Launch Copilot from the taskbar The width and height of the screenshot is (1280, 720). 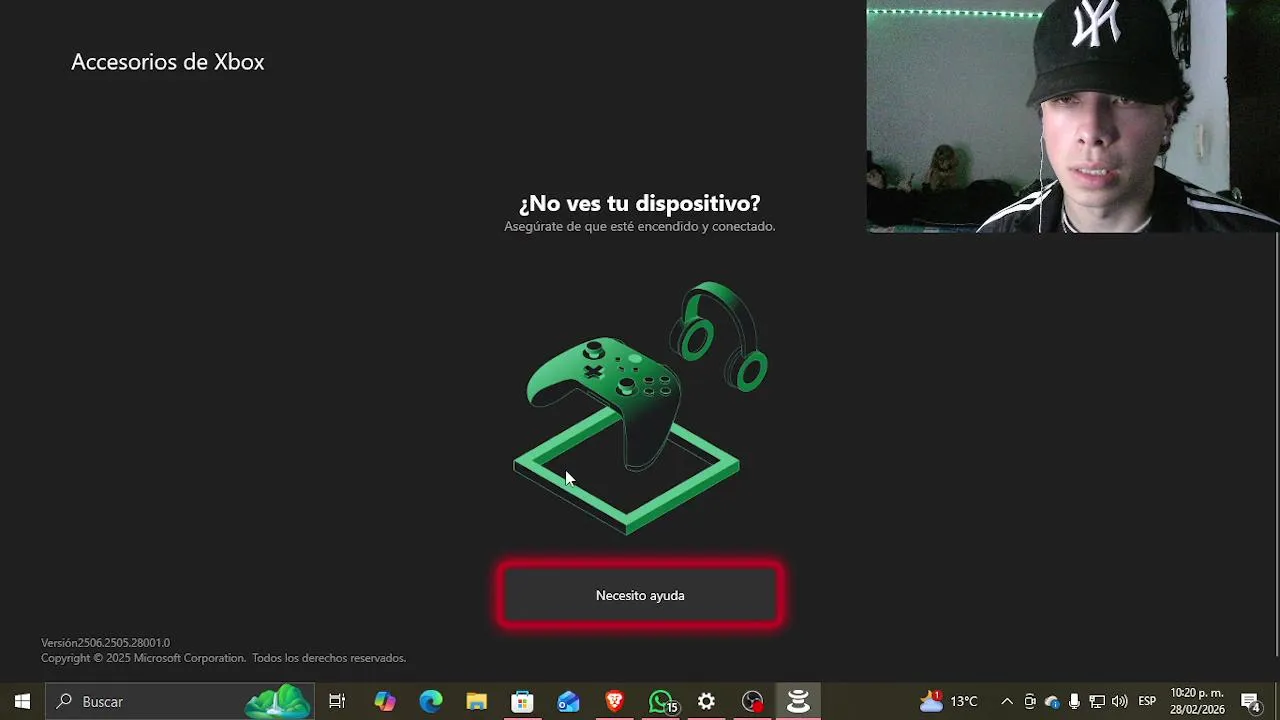384,701
